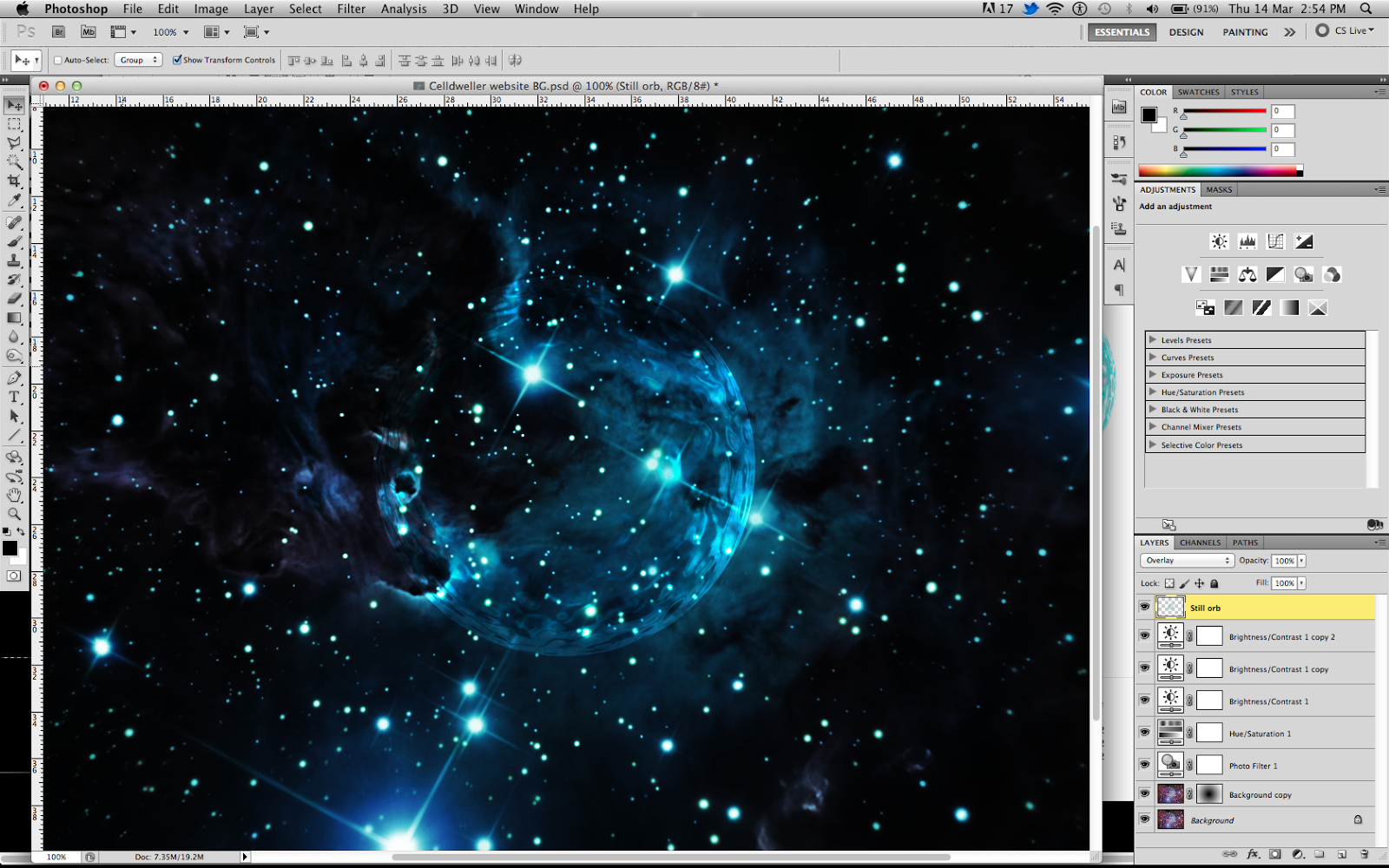1389x868 pixels.
Task: Enable the Auto-Select checkbox
Action: coord(58,60)
